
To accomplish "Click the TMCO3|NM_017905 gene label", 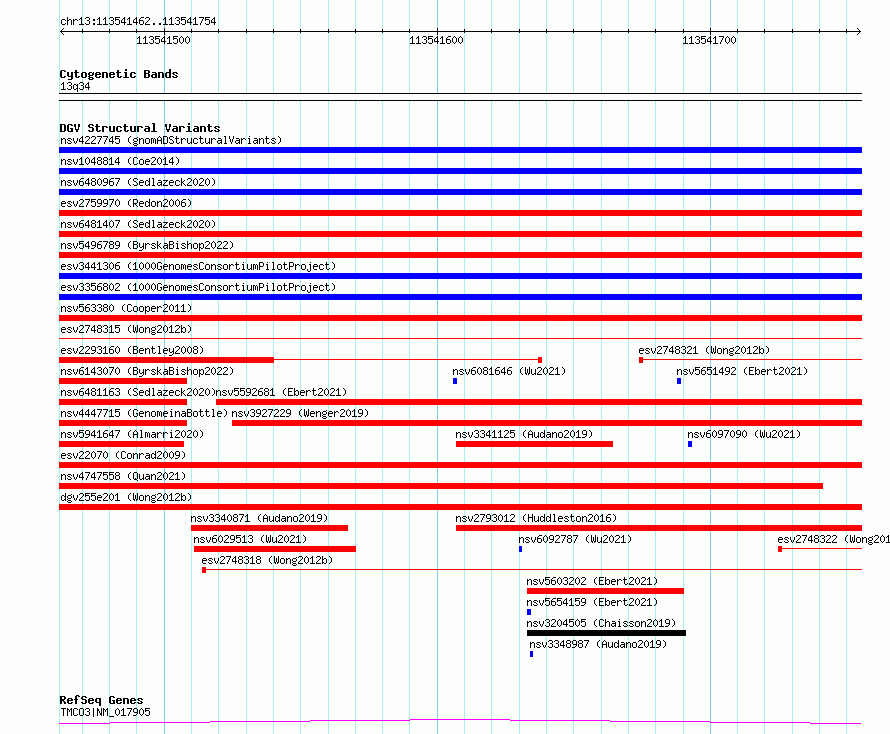I will (x=105, y=712).
